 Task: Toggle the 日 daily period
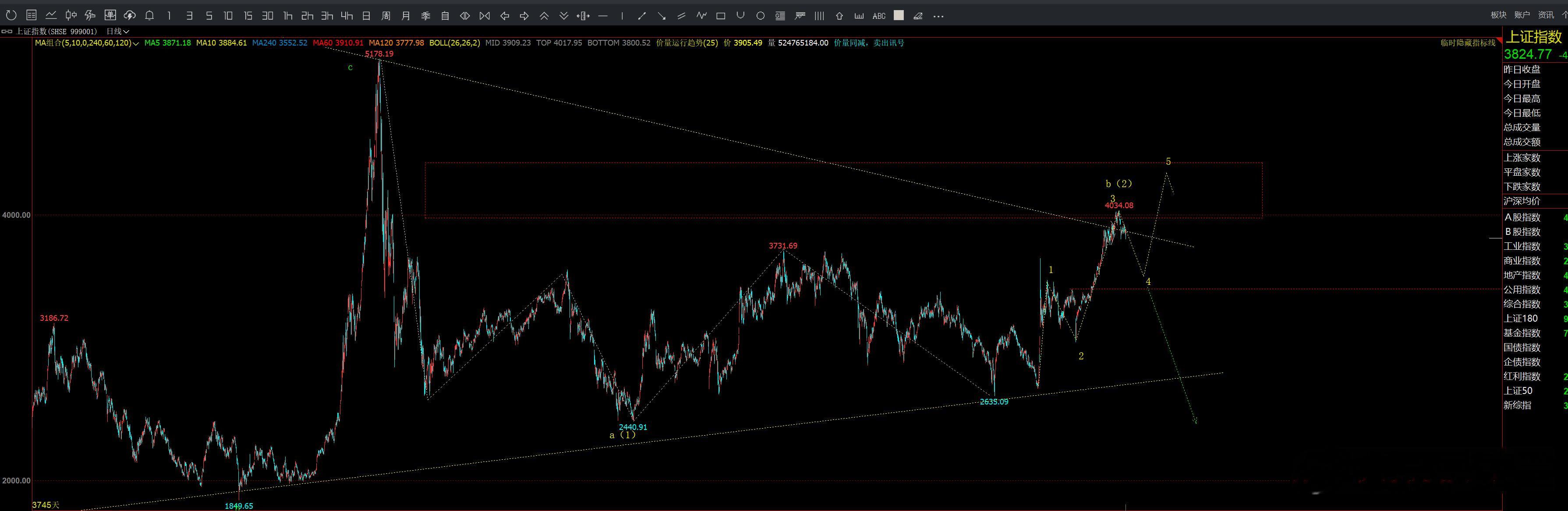[x=366, y=16]
